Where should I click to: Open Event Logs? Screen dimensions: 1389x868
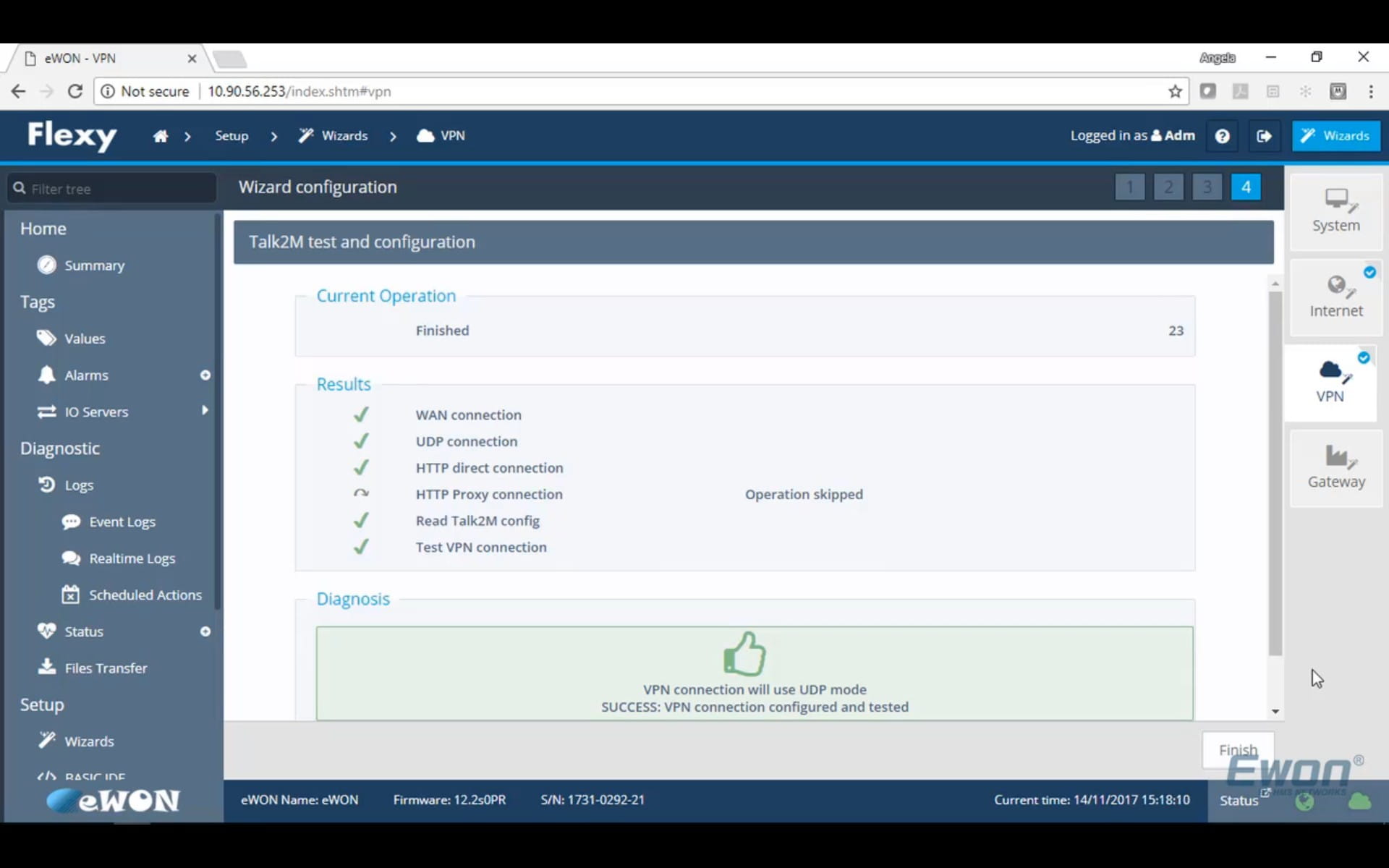point(122,522)
